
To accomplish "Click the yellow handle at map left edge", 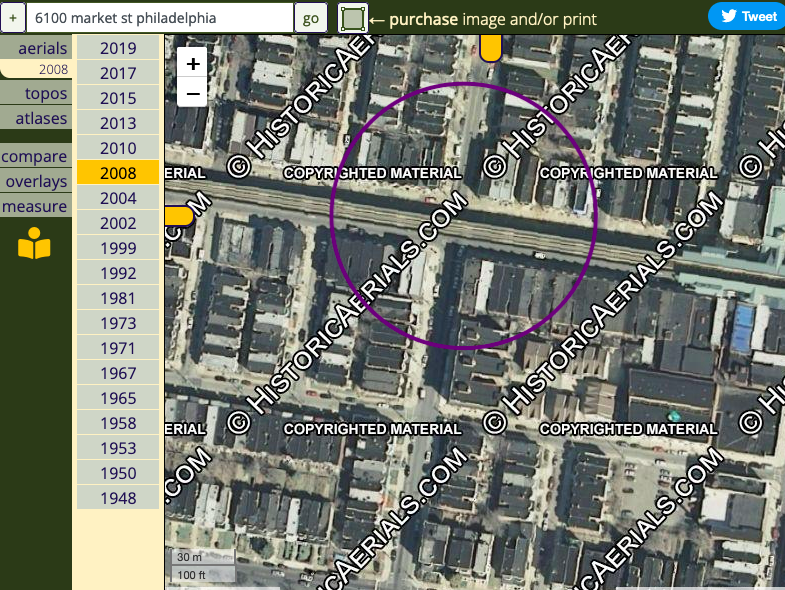I will [x=178, y=216].
